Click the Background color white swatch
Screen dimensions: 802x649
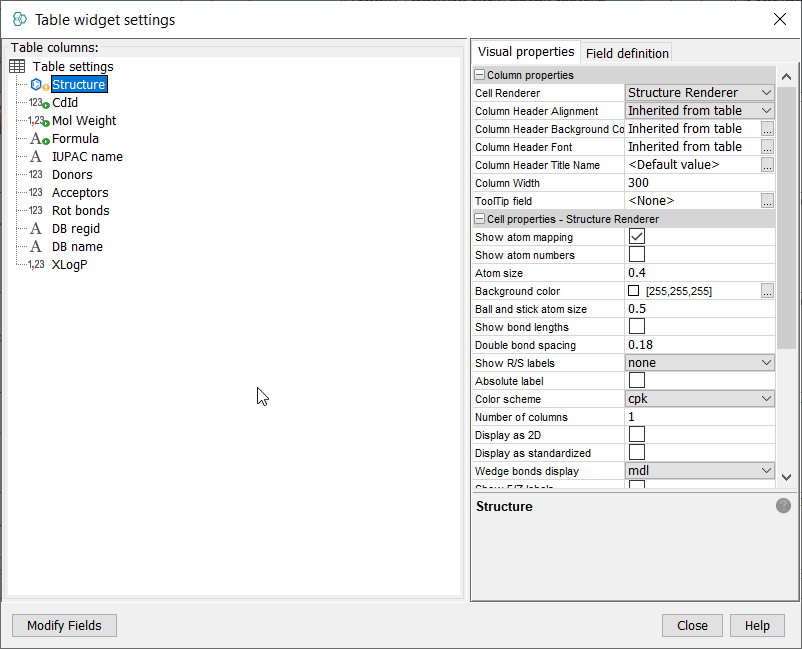[633, 291]
